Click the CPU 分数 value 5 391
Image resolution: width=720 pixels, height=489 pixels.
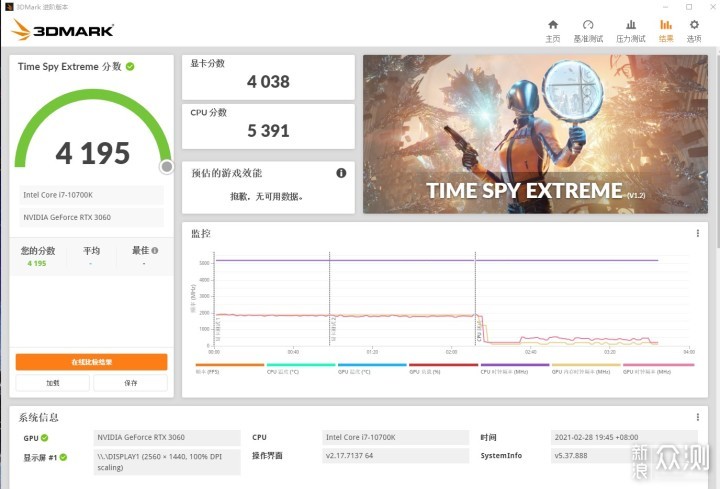point(268,131)
